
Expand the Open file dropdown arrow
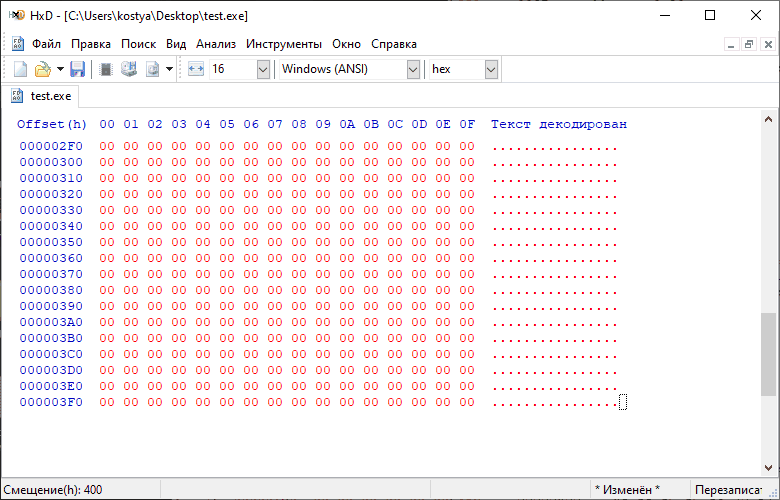tap(60, 69)
